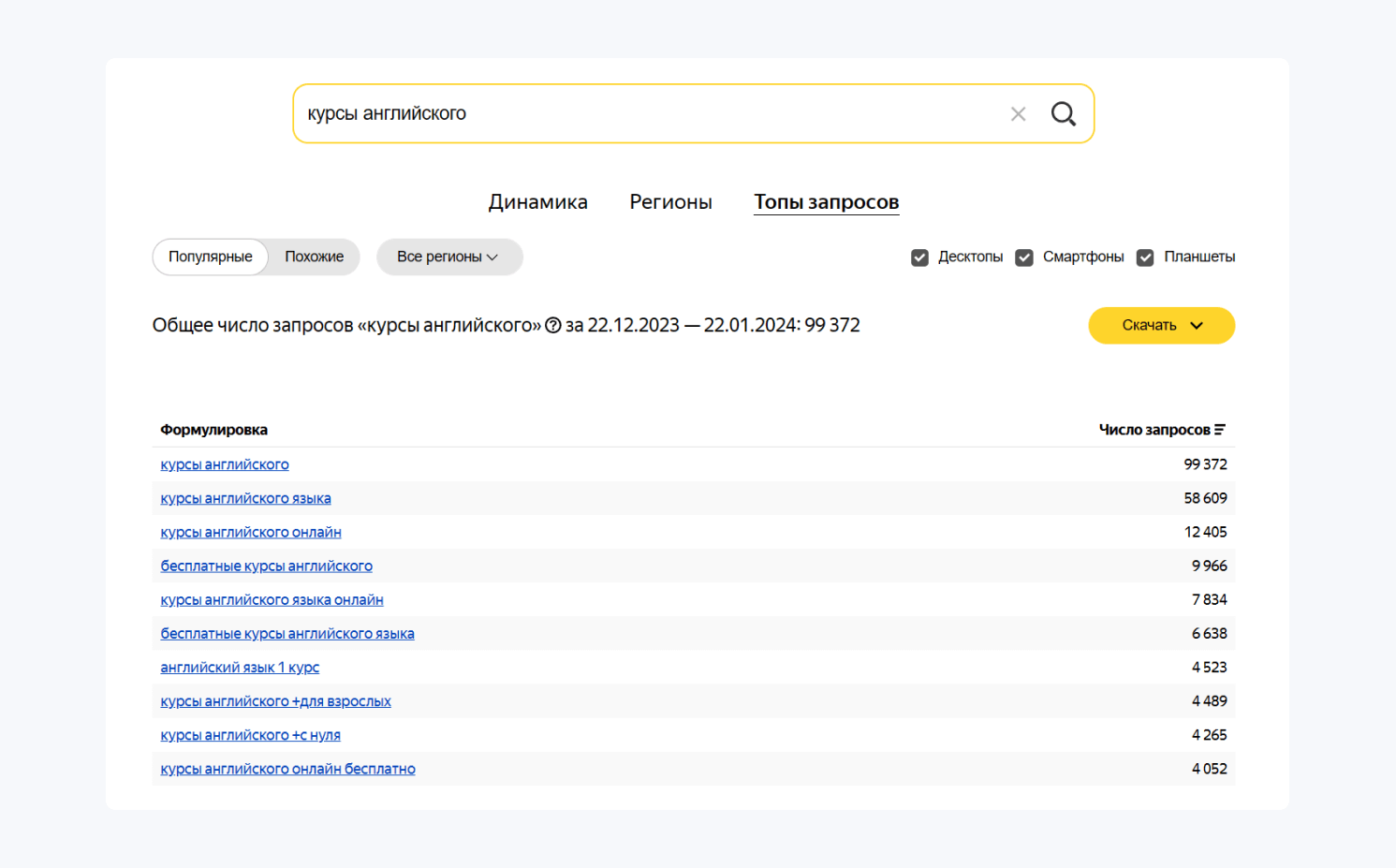Open the link курсы английского +с нуля
This screenshot has width=1396, height=868.
(x=250, y=735)
